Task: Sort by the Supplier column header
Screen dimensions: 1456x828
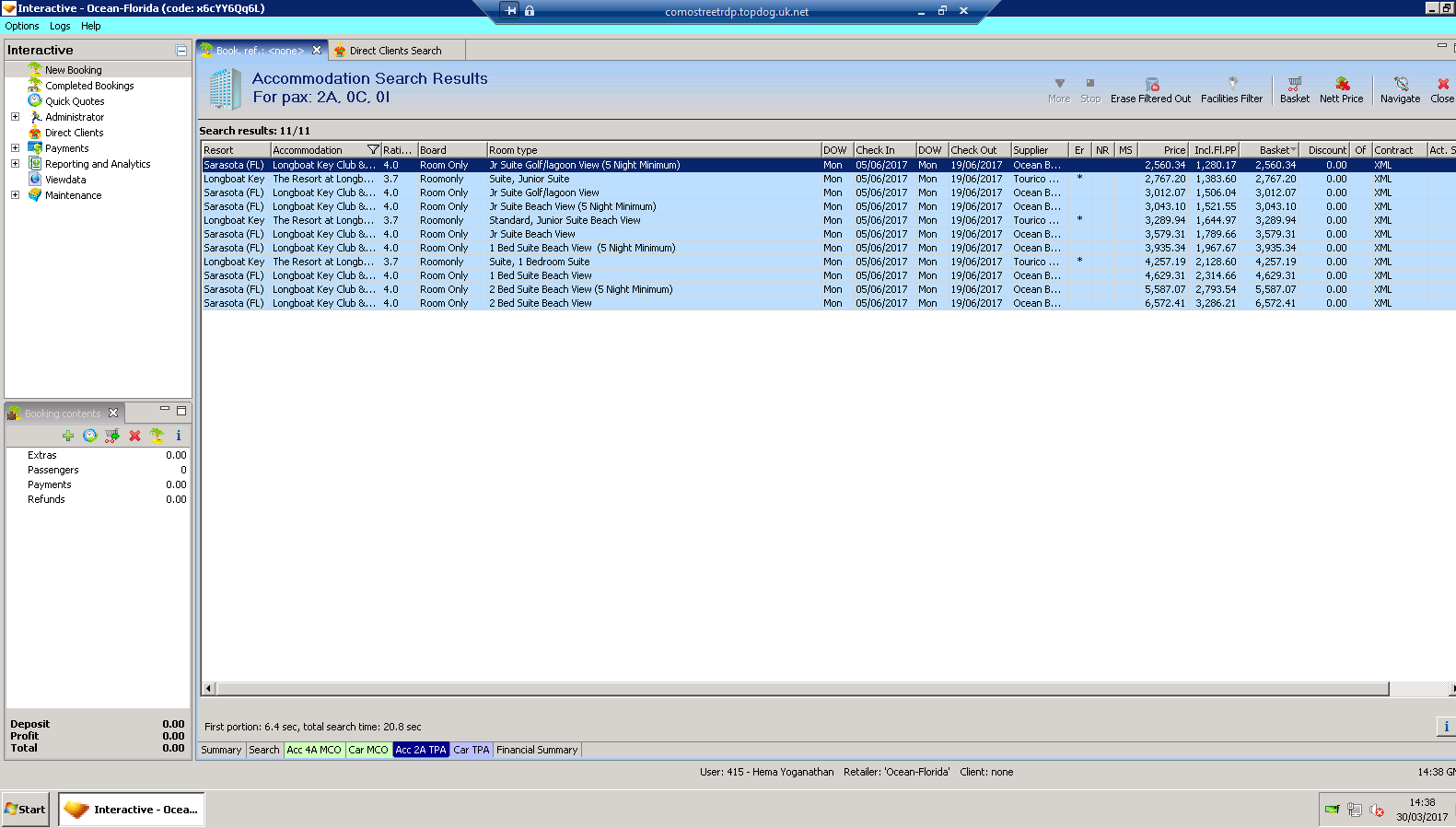Action: (1040, 150)
